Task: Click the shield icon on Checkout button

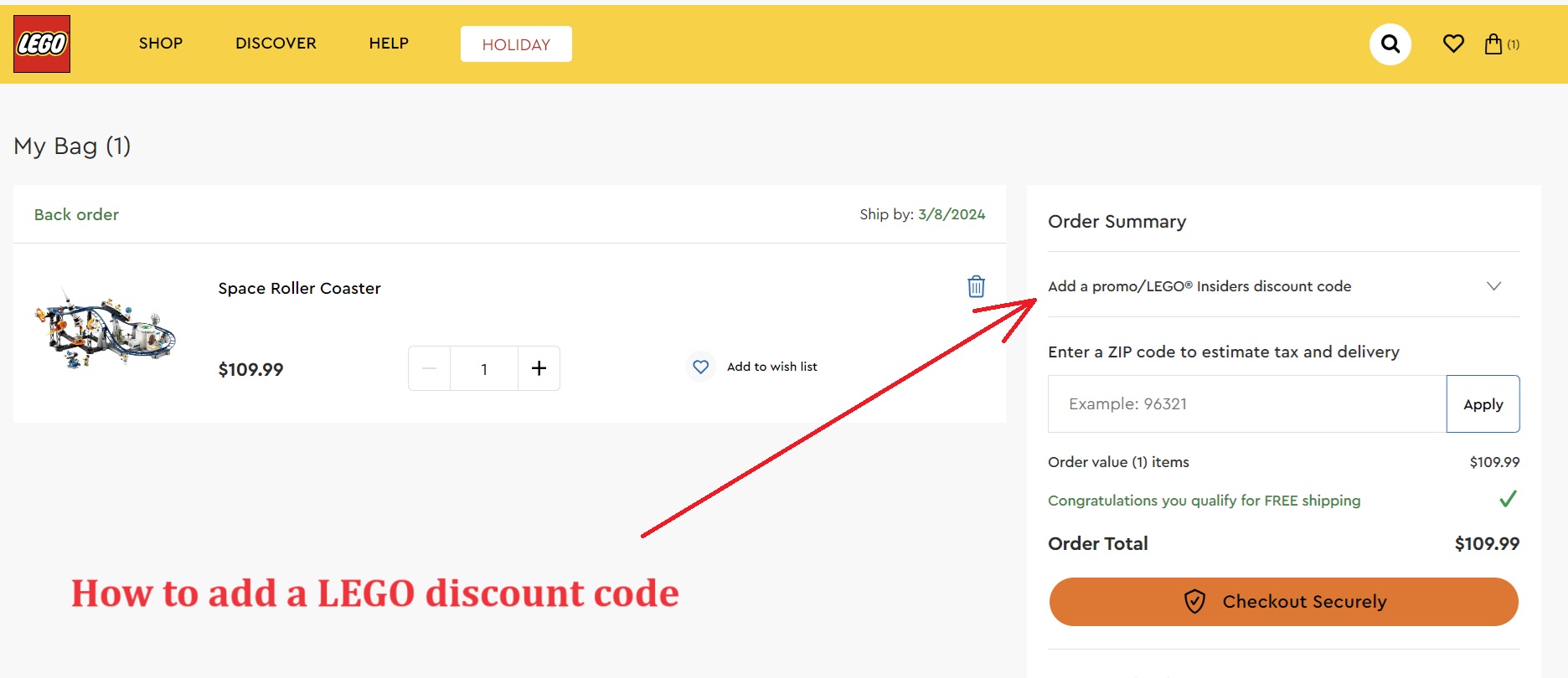Action: [1194, 601]
